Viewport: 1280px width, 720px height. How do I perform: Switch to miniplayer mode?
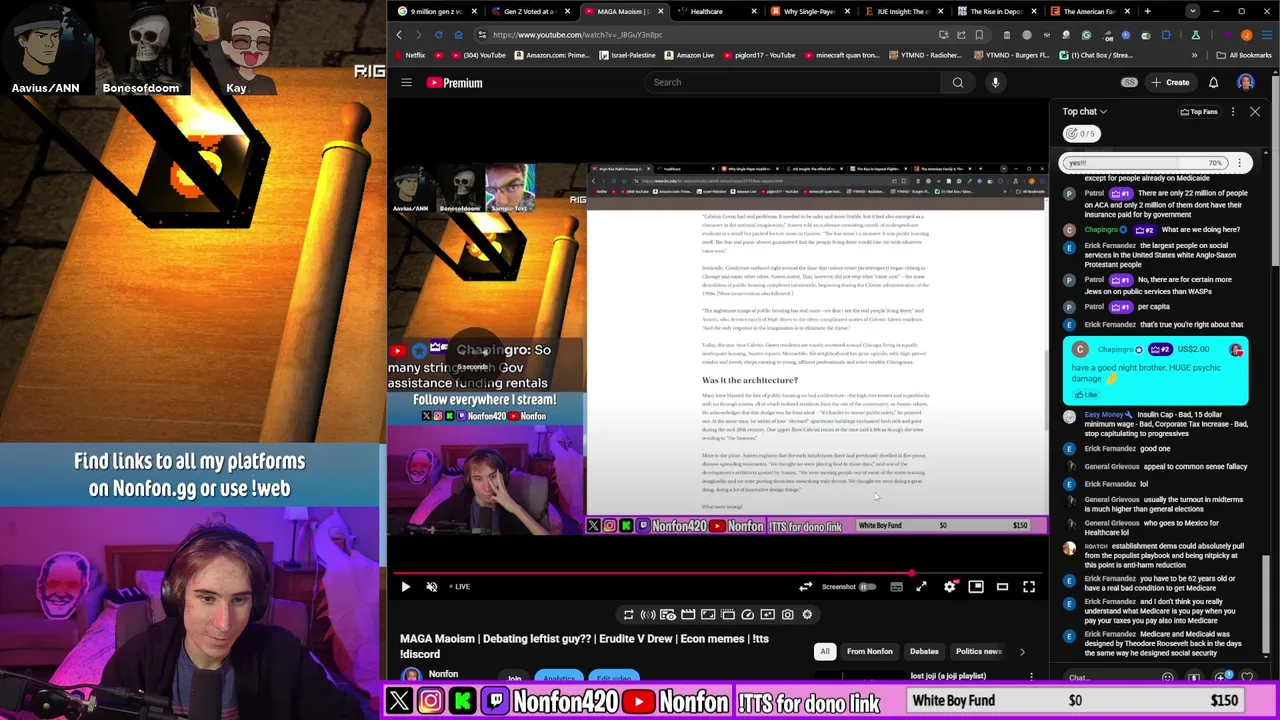[x=976, y=587]
